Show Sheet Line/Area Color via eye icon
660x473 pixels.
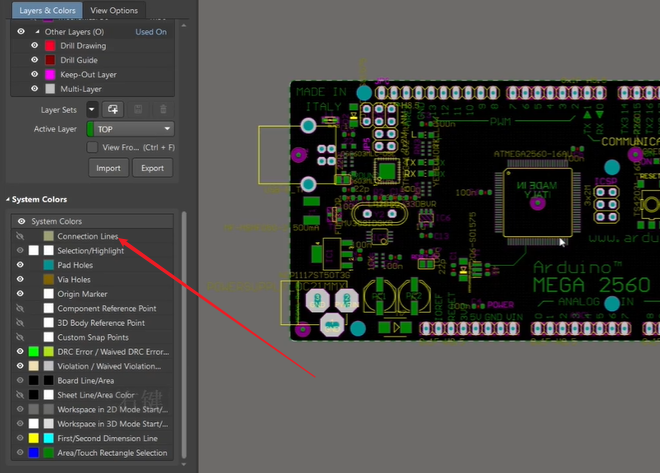(x=20, y=395)
